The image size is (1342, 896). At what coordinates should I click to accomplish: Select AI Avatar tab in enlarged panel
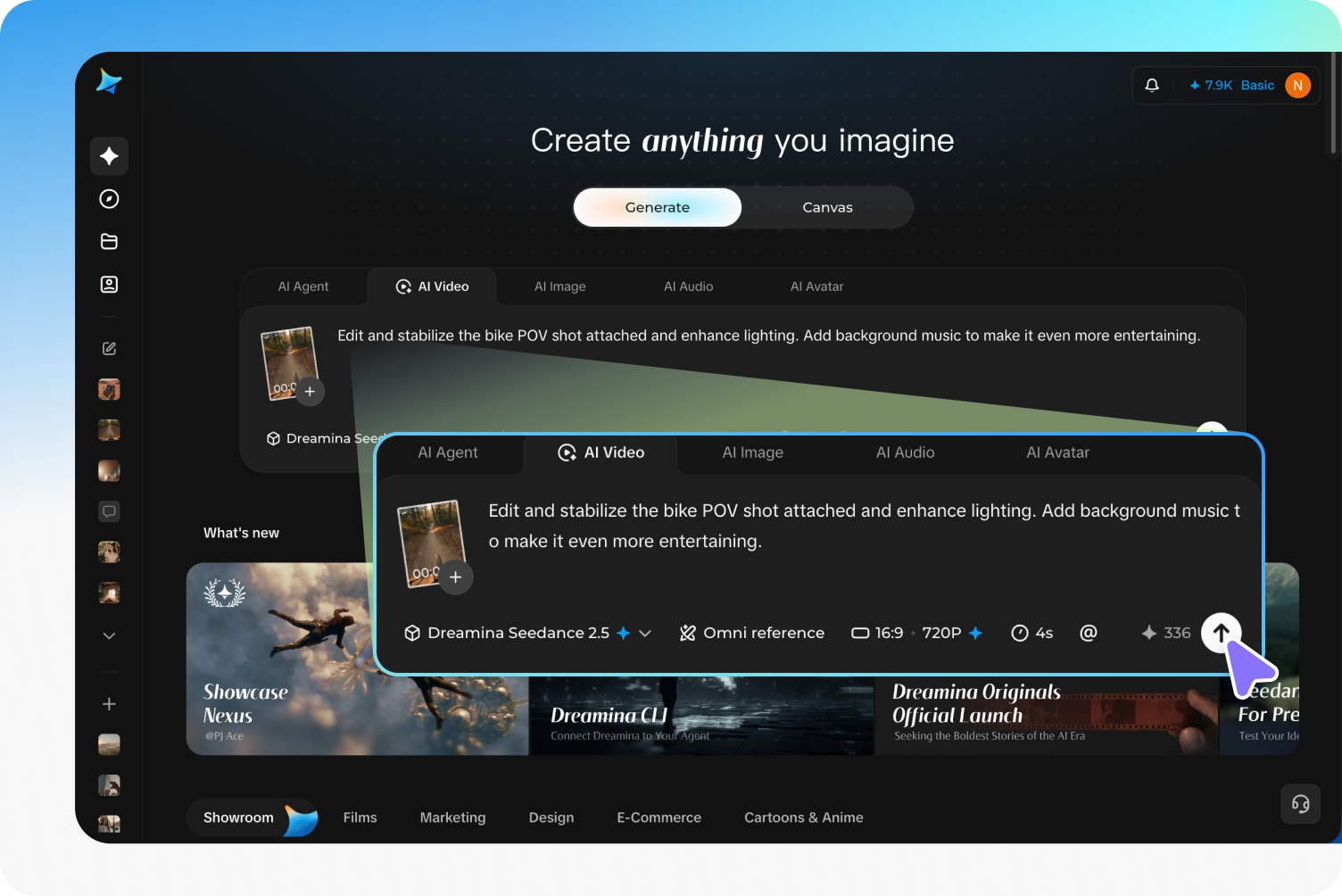click(x=1058, y=452)
